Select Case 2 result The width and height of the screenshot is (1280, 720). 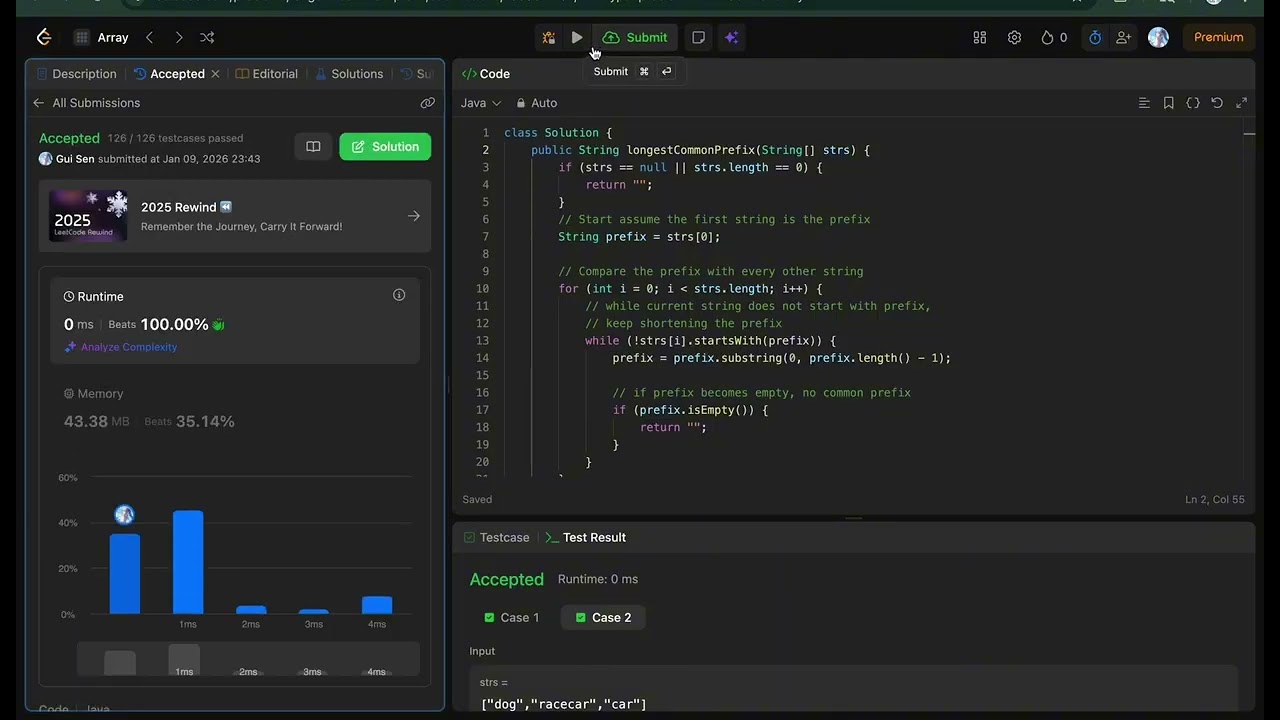pyautogui.click(x=603, y=617)
